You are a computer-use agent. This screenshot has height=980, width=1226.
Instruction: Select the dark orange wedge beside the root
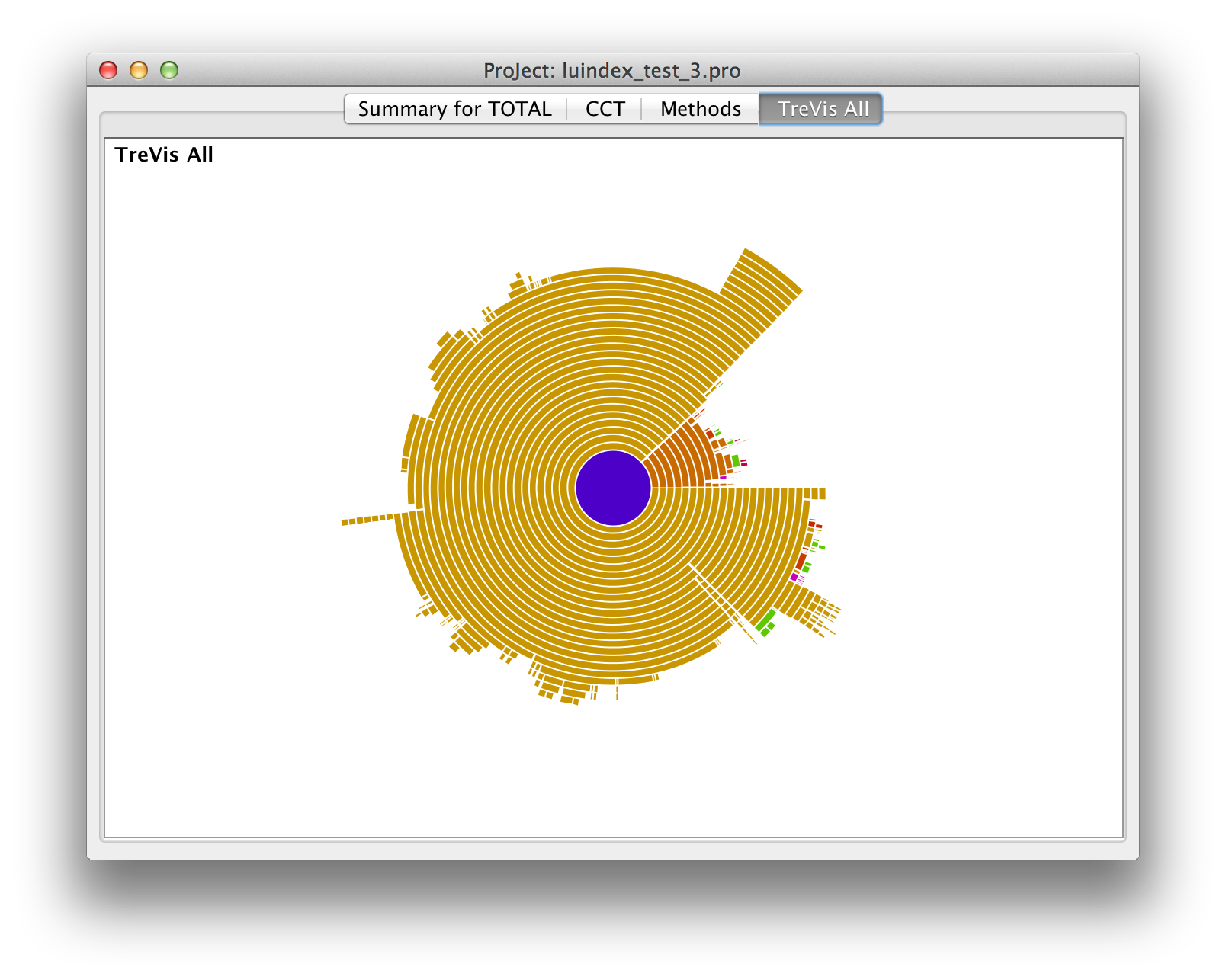(x=679, y=463)
